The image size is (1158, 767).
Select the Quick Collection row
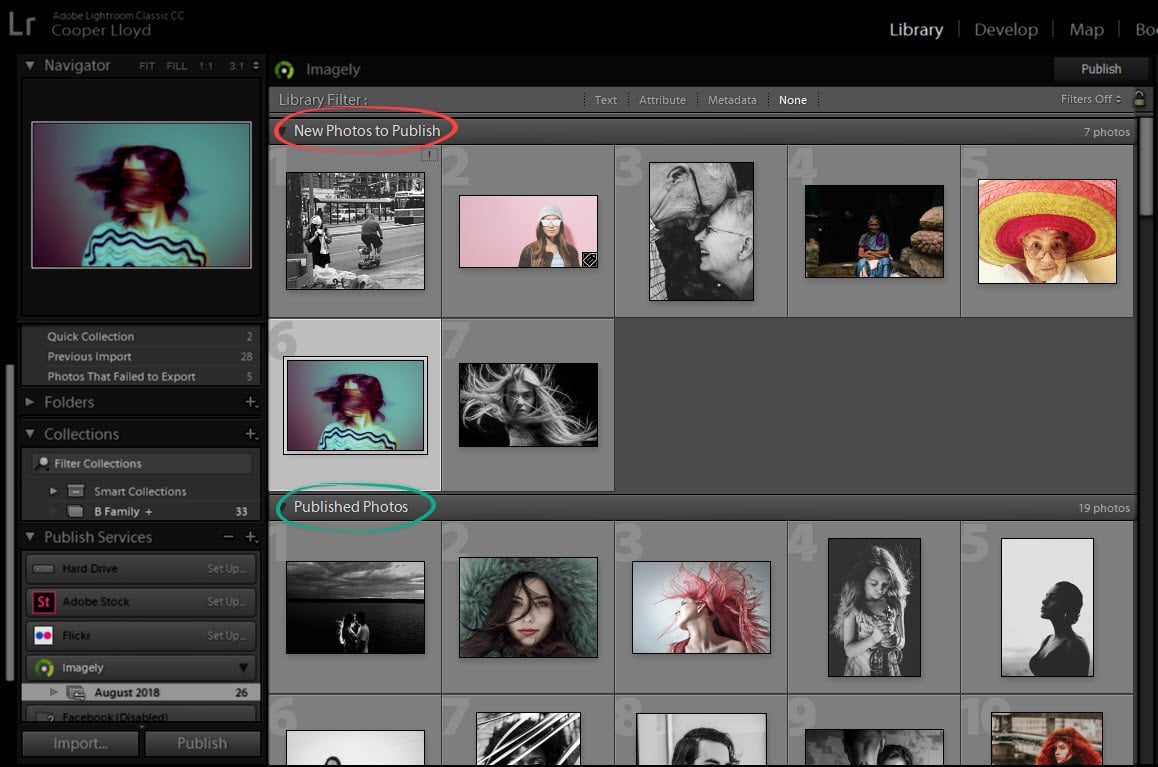tap(140, 336)
